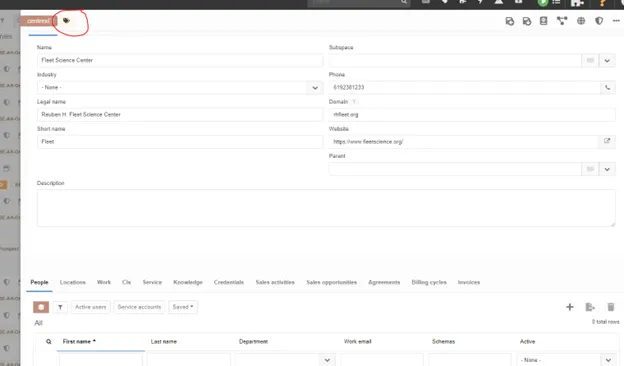Open the Saved filters dropdown
The width and height of the screenshot is (624, 366).
click(x=183, y=307)
